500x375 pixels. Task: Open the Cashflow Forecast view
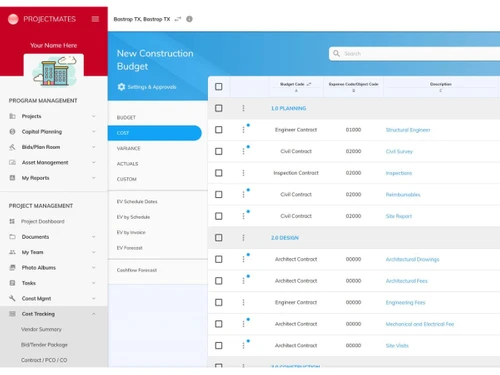(x=137, y=270)
